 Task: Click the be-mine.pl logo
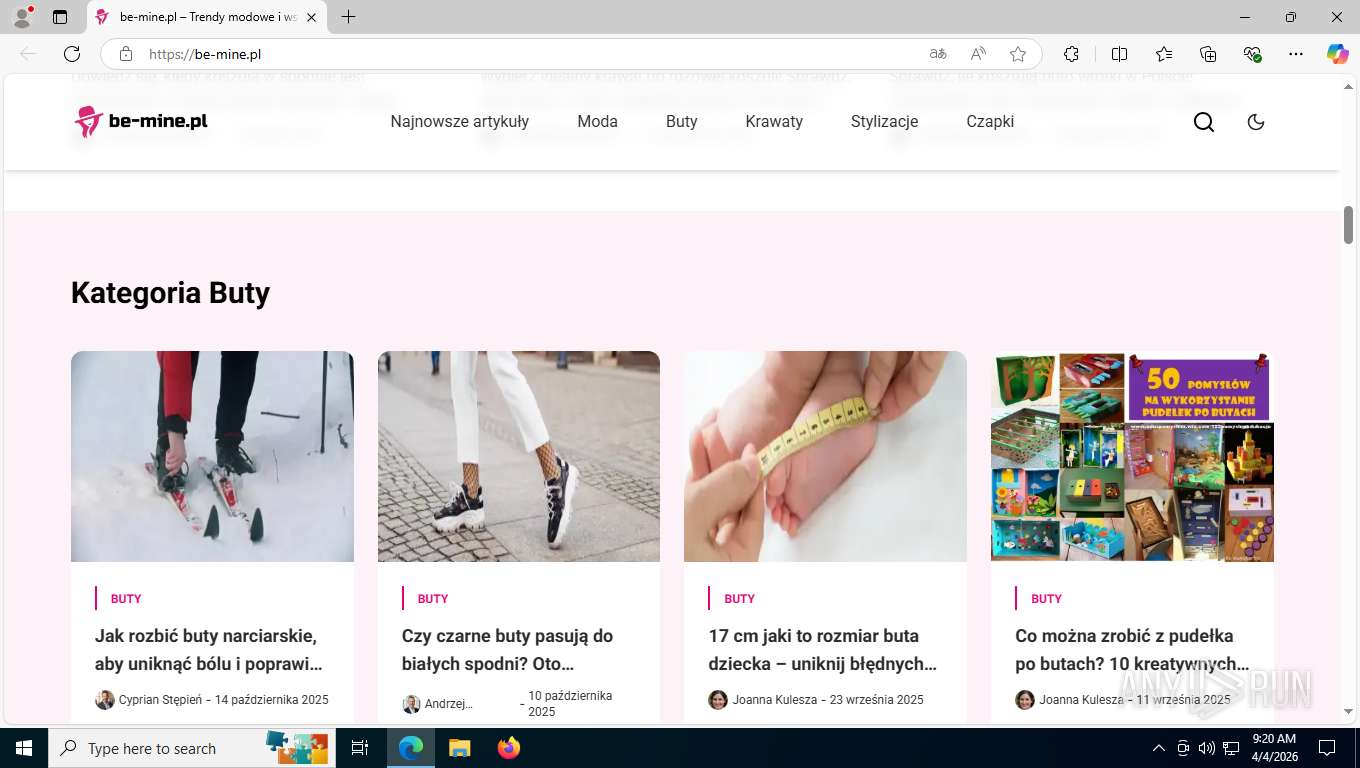(x=141, y=122)
